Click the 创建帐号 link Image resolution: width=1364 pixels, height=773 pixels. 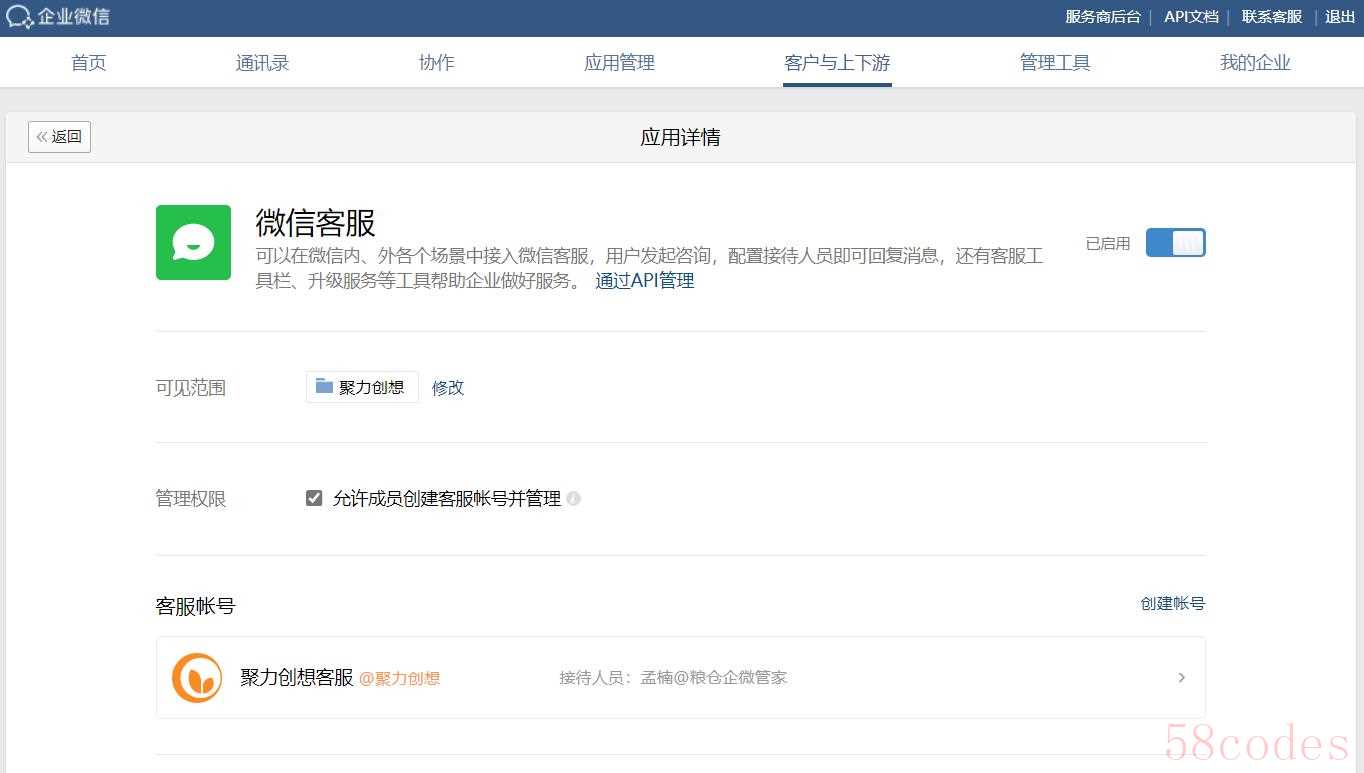pos(1173,604)
